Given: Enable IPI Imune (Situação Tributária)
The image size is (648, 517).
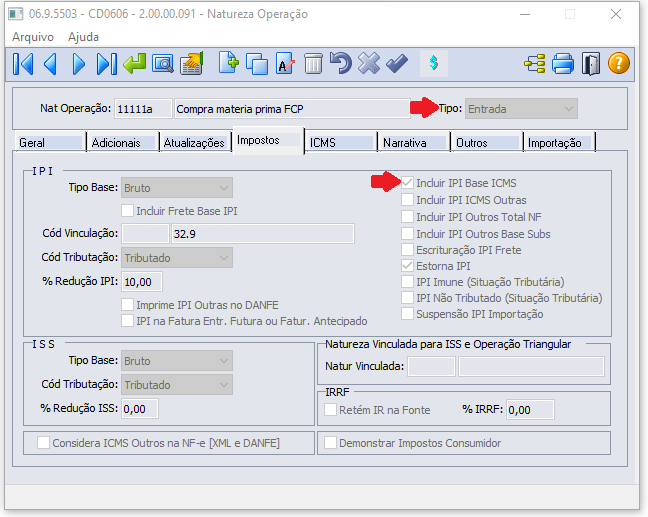Looking at the screenshot, I should pos(407,281).
